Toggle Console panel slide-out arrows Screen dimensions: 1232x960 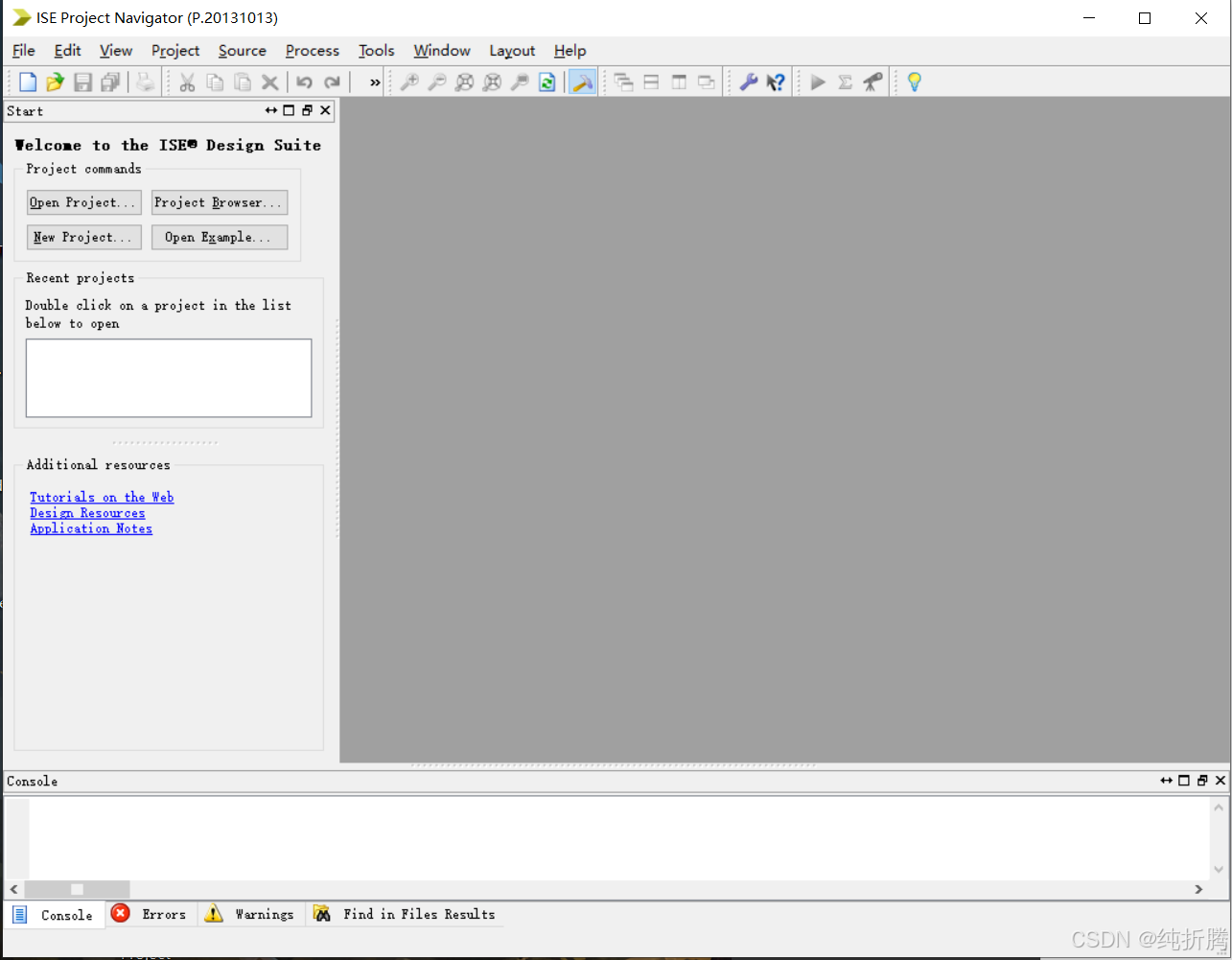pyautogui.click(x=1167, y=781)
